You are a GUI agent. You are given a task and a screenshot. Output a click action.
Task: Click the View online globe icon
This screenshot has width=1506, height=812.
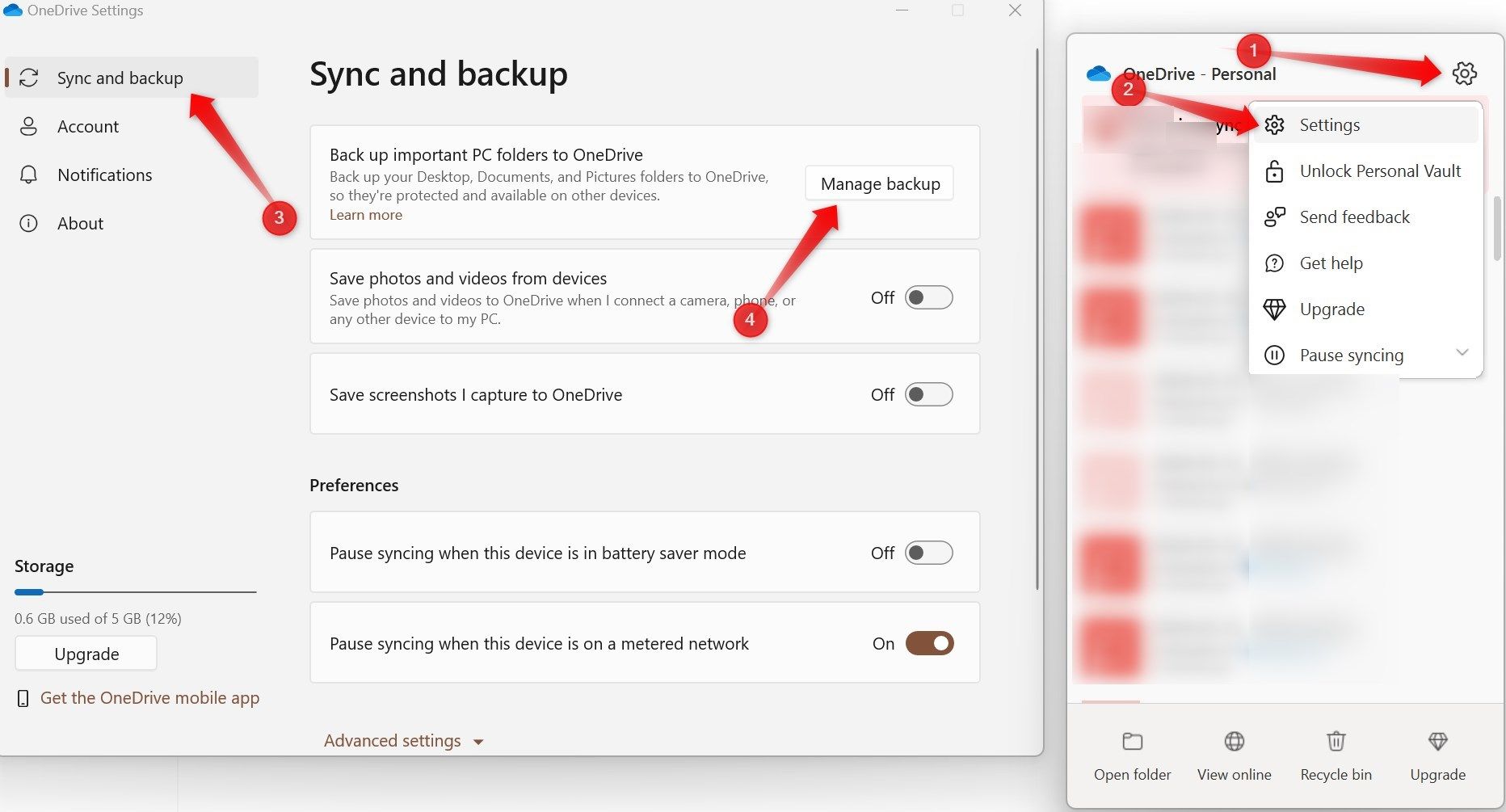tap(1234, 741)
